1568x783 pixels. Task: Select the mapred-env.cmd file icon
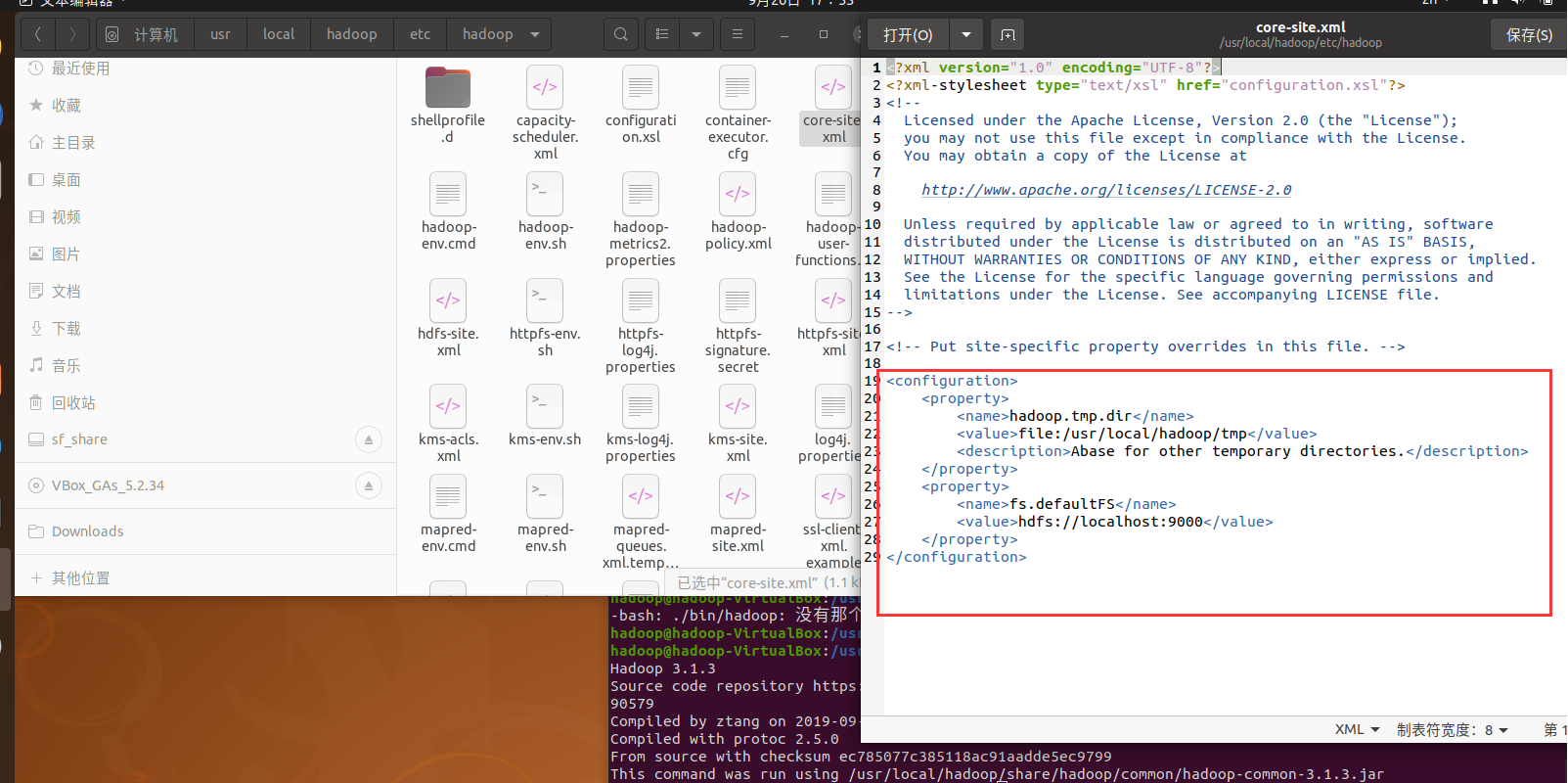(x=448, y=496)
